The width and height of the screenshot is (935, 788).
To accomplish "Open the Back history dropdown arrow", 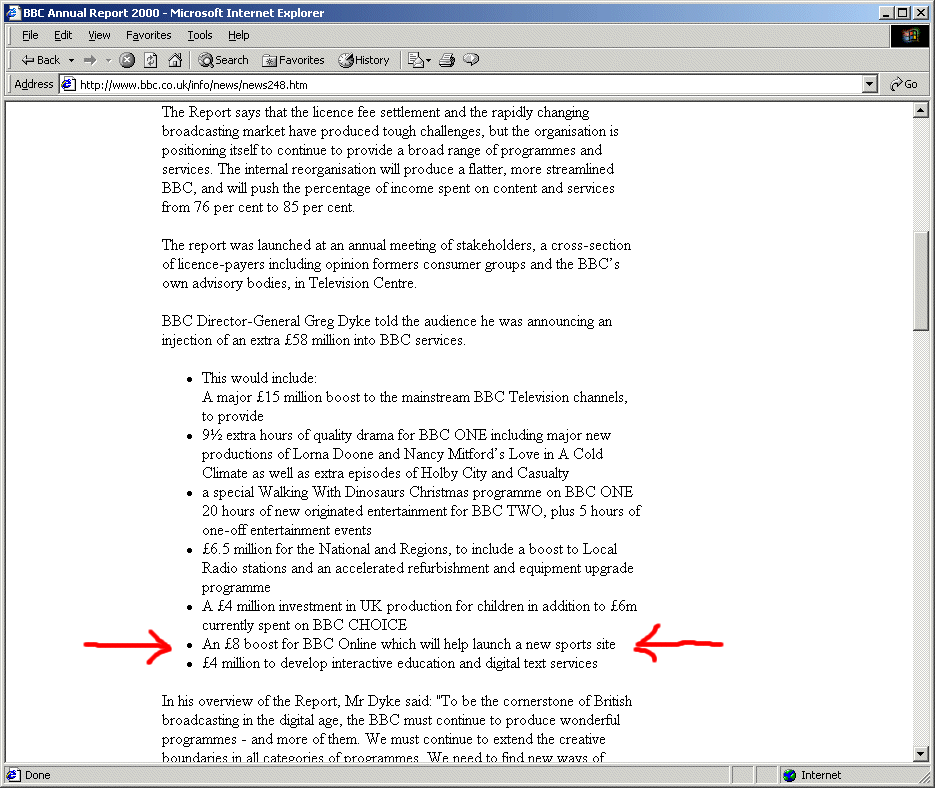I will [72, 60].
